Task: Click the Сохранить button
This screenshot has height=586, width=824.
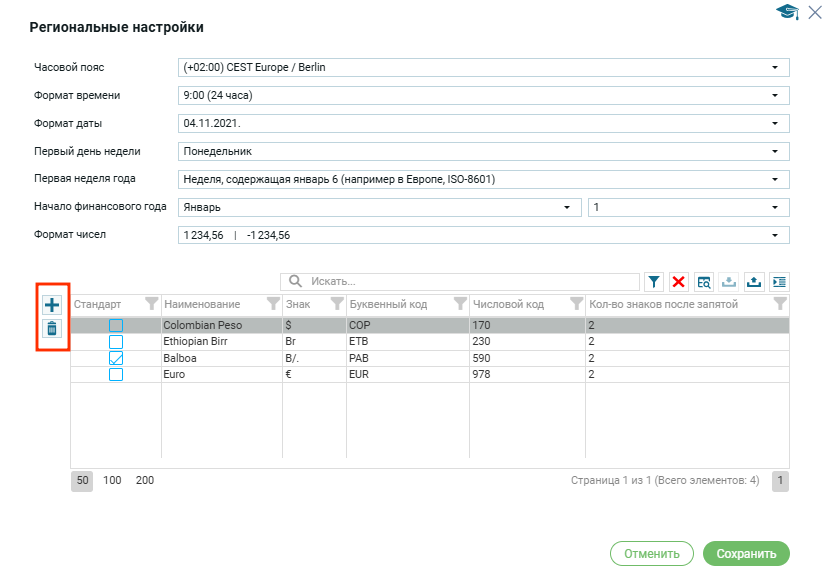Action: 746,554
